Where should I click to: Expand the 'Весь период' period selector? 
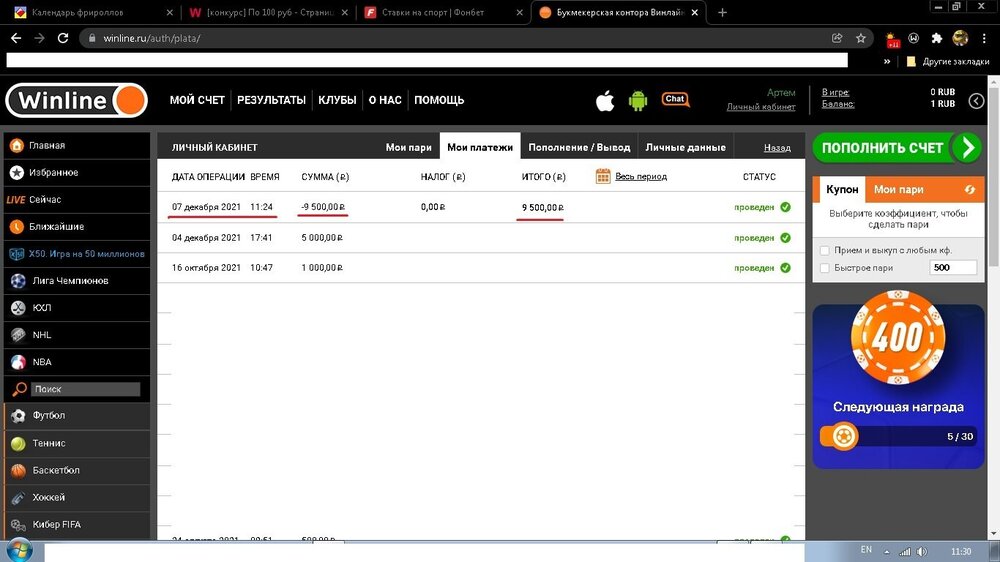(641, 177)
